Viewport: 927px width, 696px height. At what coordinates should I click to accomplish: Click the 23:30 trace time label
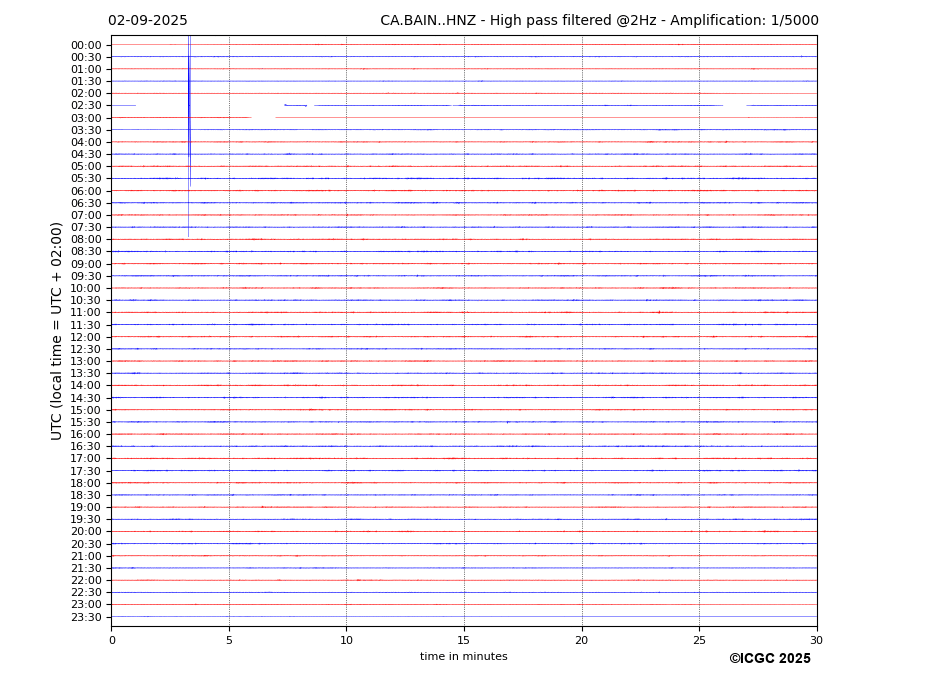86,617
